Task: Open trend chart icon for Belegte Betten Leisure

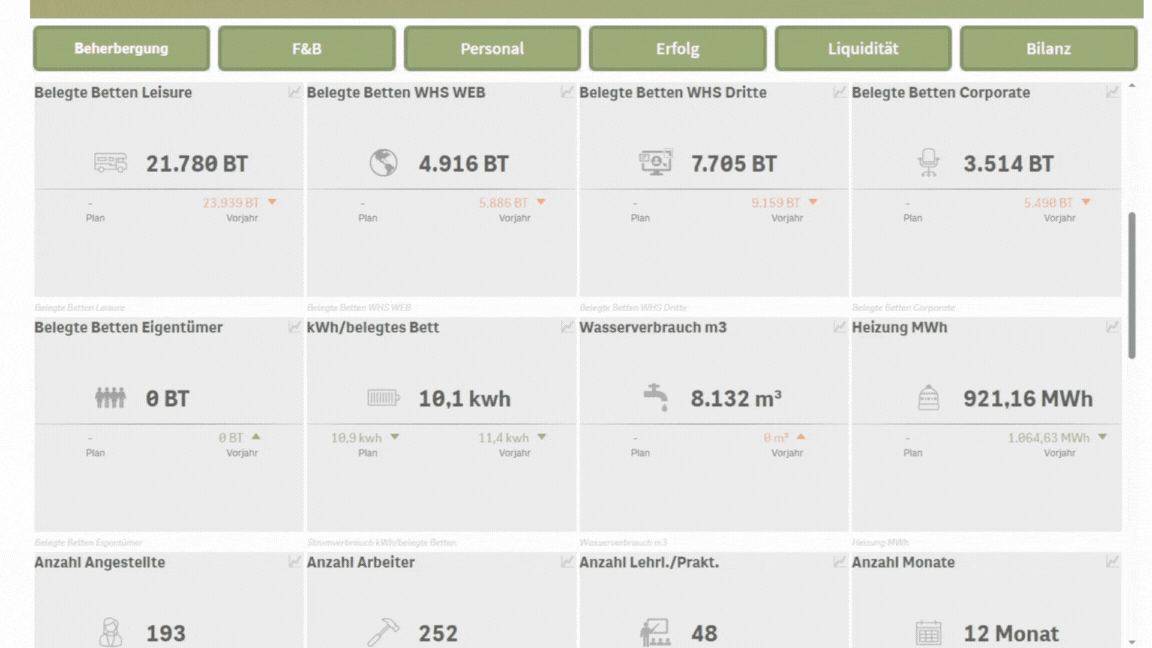Action: [295, 92]
